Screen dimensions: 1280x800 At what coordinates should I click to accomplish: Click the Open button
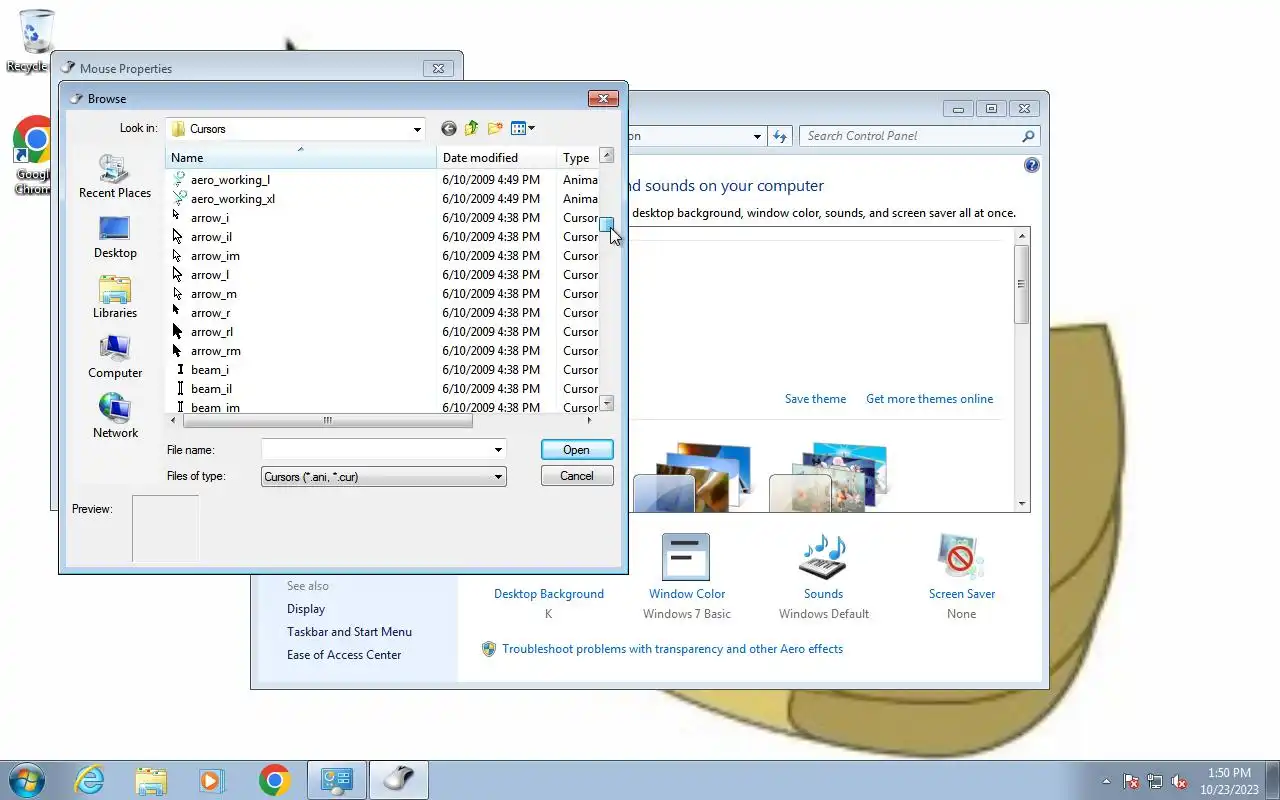pyautogui.click(x=577, y=450)
